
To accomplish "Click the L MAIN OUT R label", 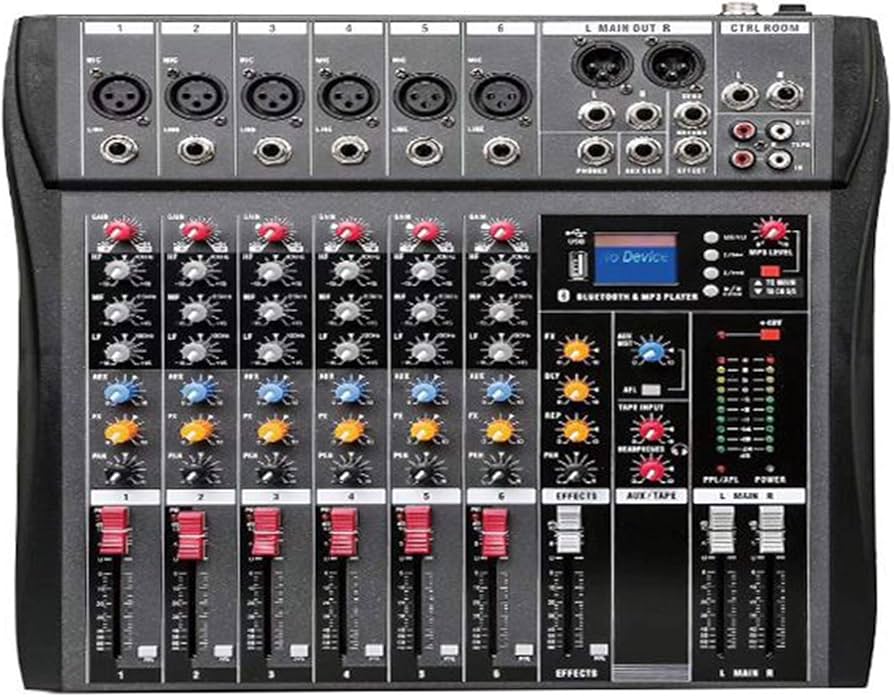I will [627, 27].
